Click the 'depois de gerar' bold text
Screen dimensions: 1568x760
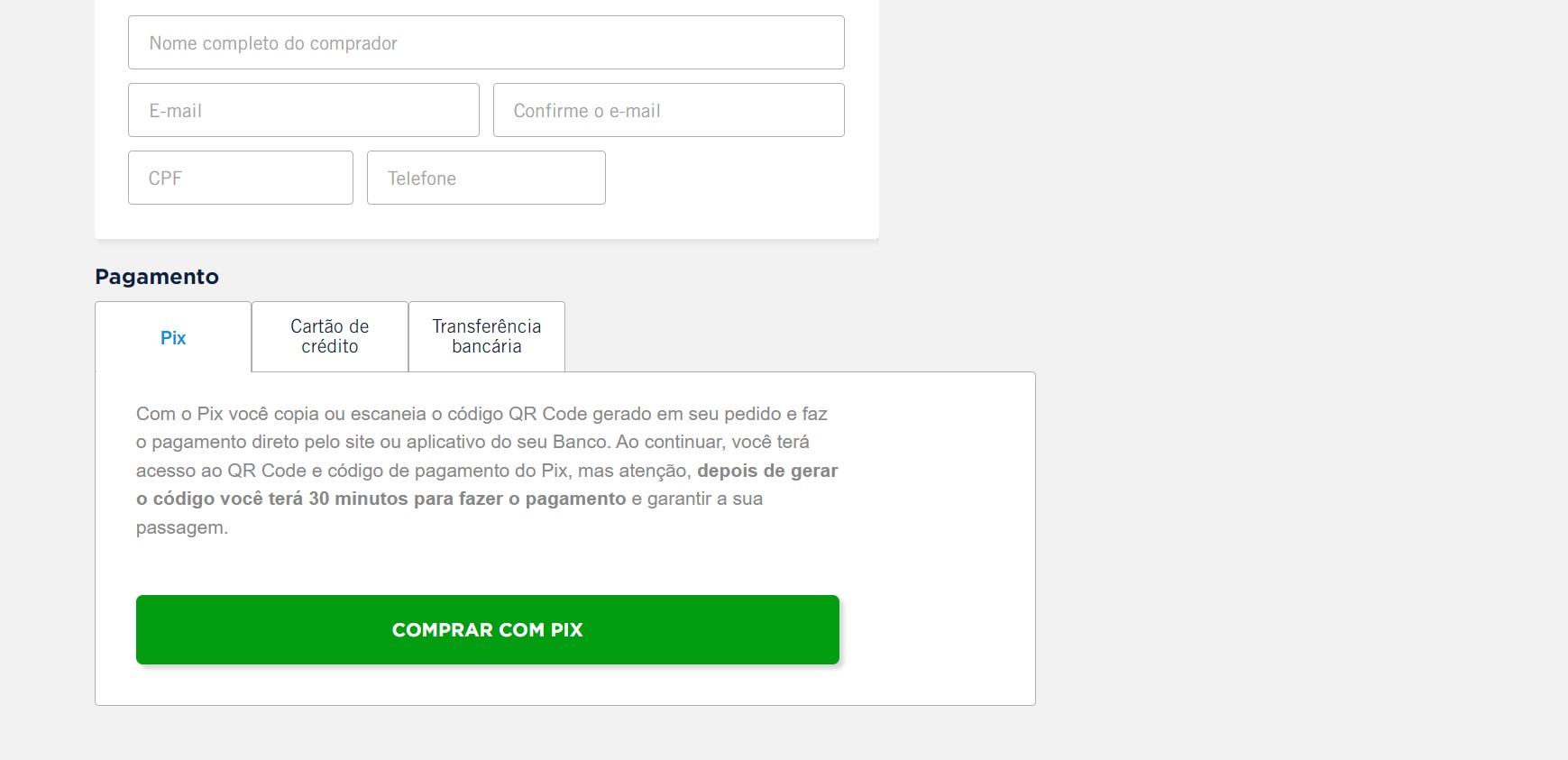(x=767, y=471)
